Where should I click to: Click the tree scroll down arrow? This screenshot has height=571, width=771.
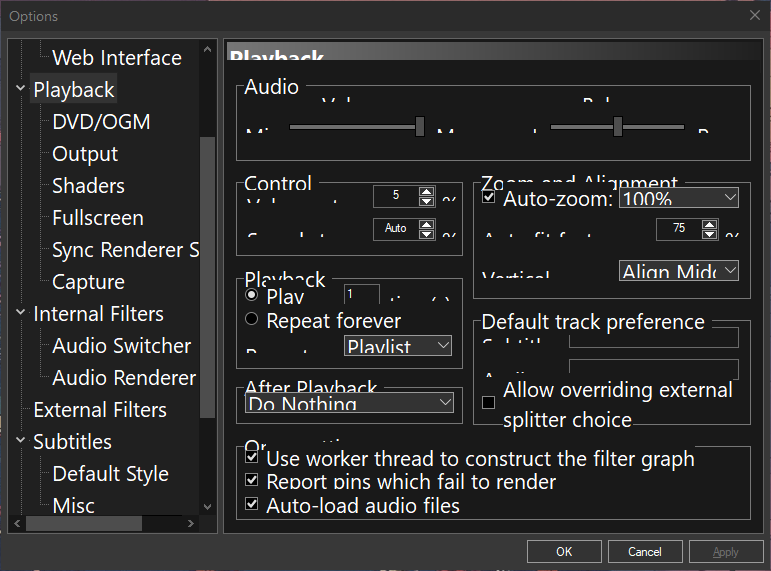tap(208, 507)
